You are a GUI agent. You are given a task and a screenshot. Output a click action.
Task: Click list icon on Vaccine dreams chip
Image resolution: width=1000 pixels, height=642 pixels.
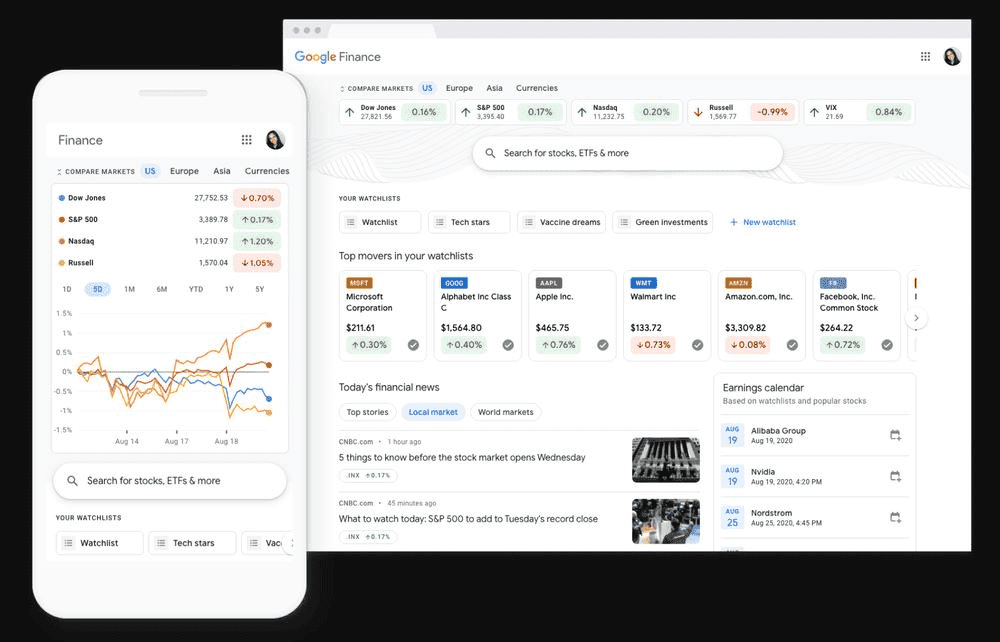[x=529, y=223]
